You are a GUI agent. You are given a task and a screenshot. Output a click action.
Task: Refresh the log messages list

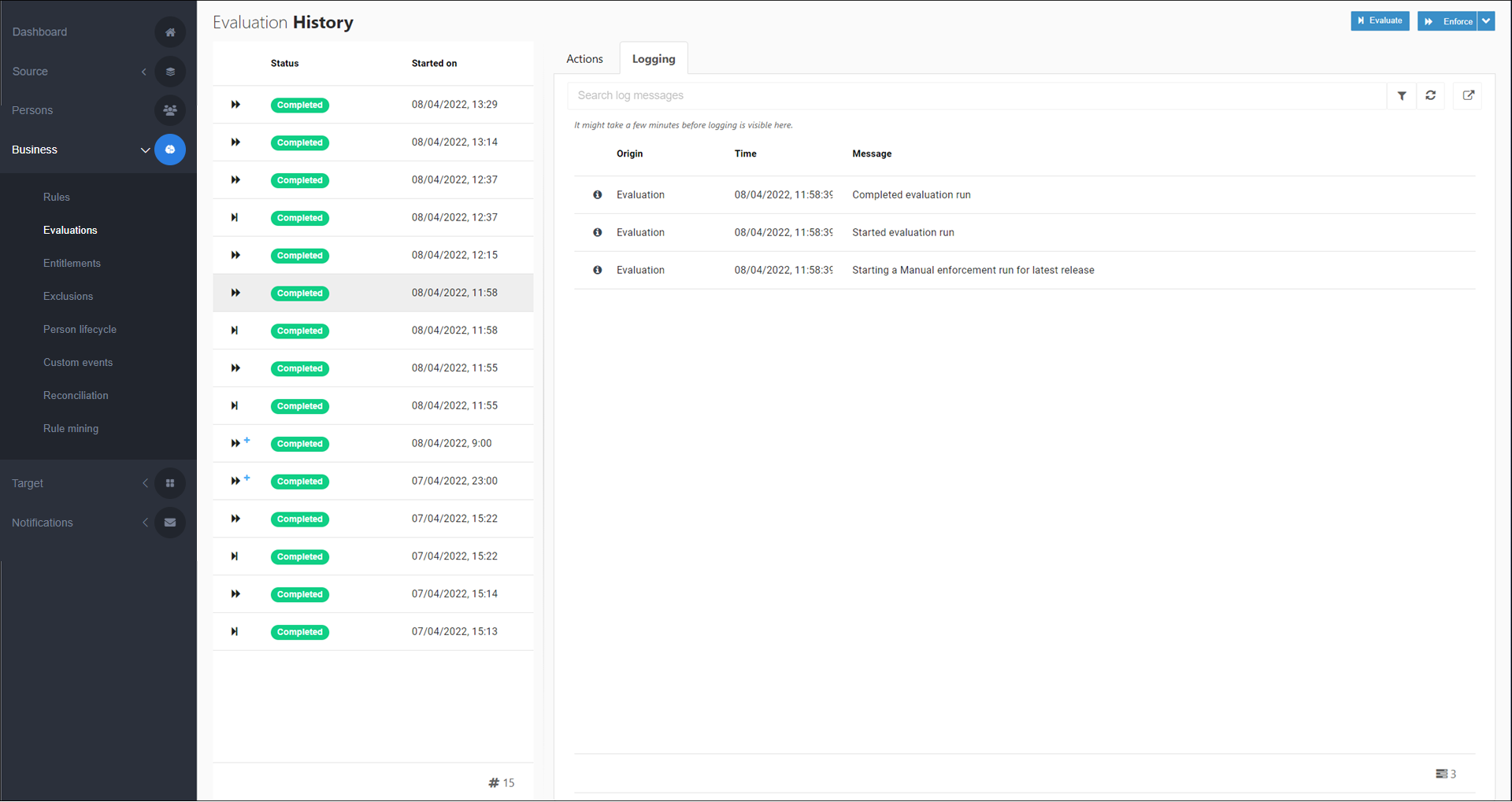(x=1431, y=96)
